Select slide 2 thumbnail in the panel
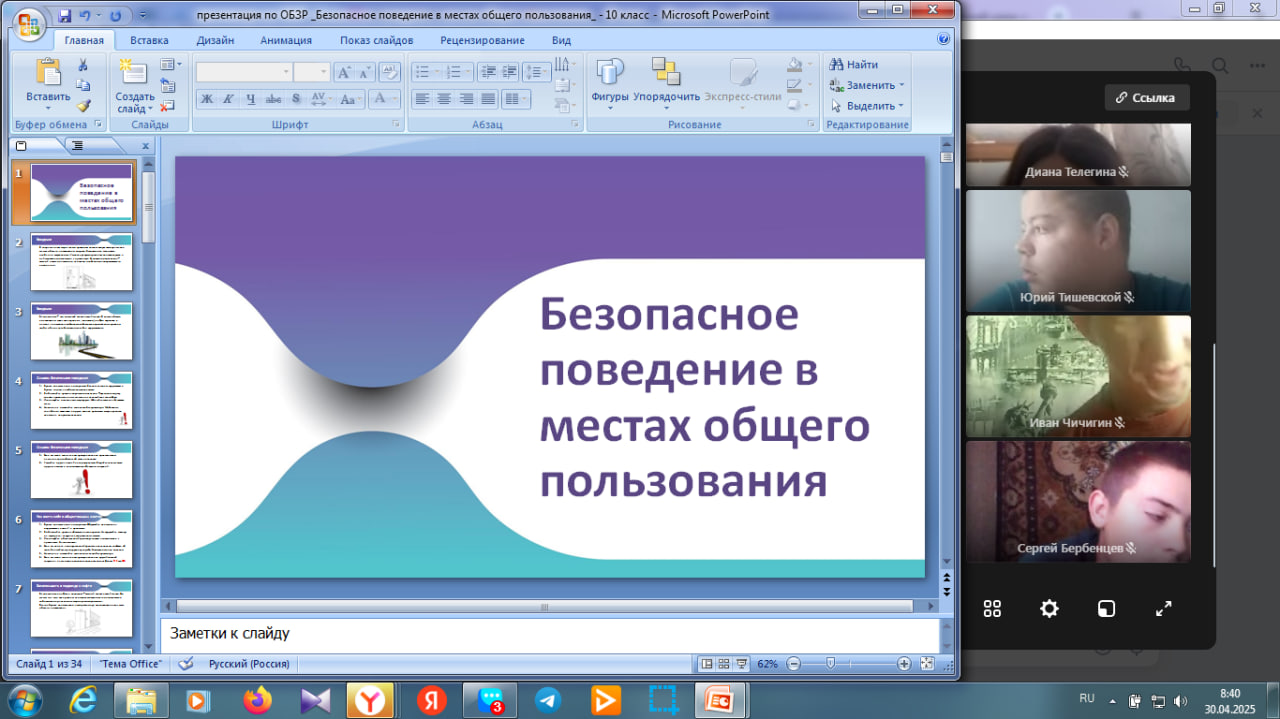The height and width of the screenshot is (719, 1280). (82, 263)
